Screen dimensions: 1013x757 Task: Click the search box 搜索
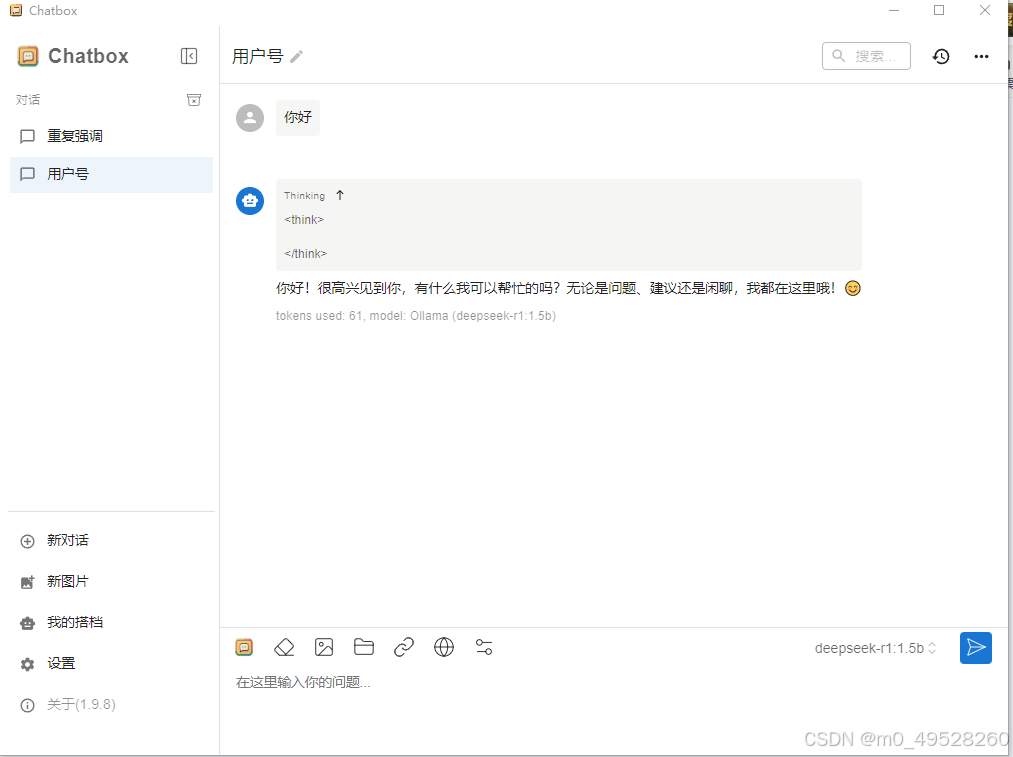coord(866,56)
